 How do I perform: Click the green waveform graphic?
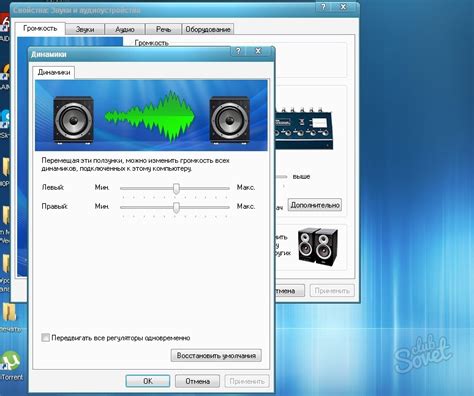[150, 117]
